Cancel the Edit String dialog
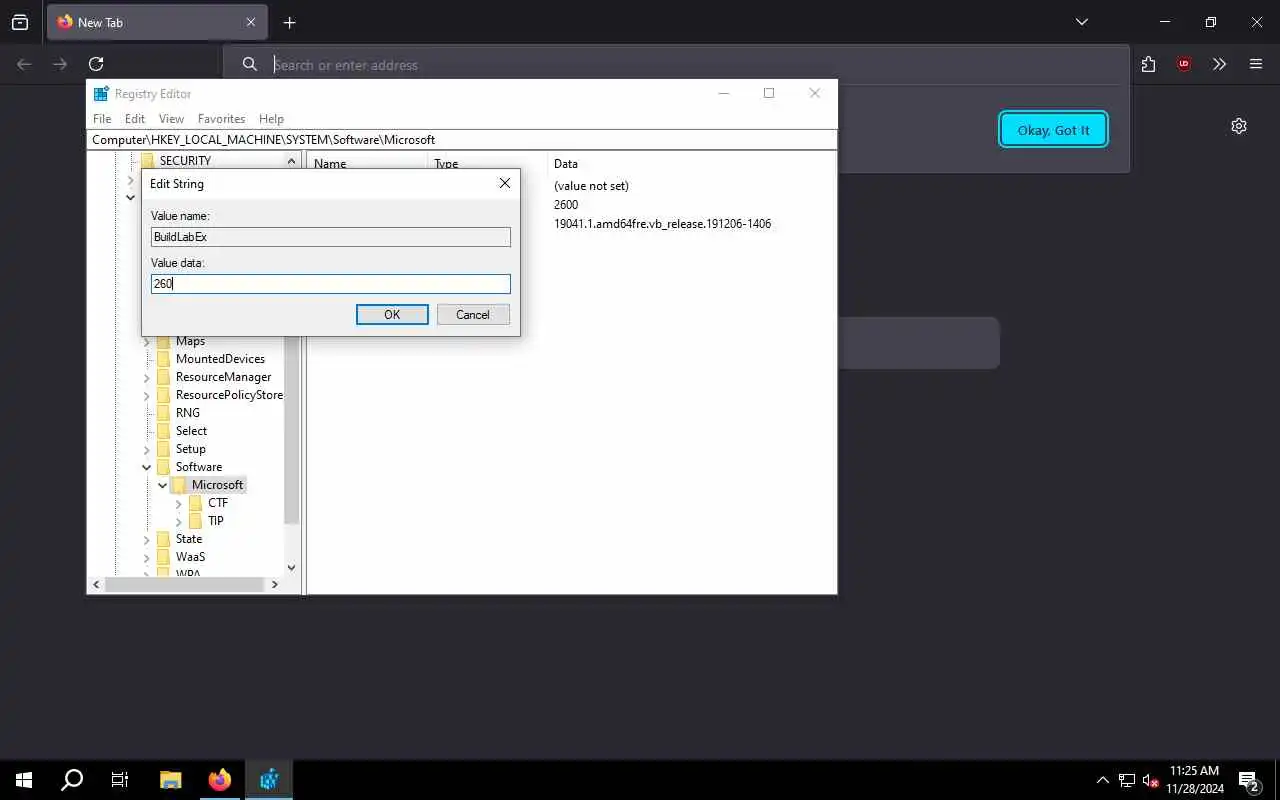Screen dimensions: 1280x800 click(473, 314)
